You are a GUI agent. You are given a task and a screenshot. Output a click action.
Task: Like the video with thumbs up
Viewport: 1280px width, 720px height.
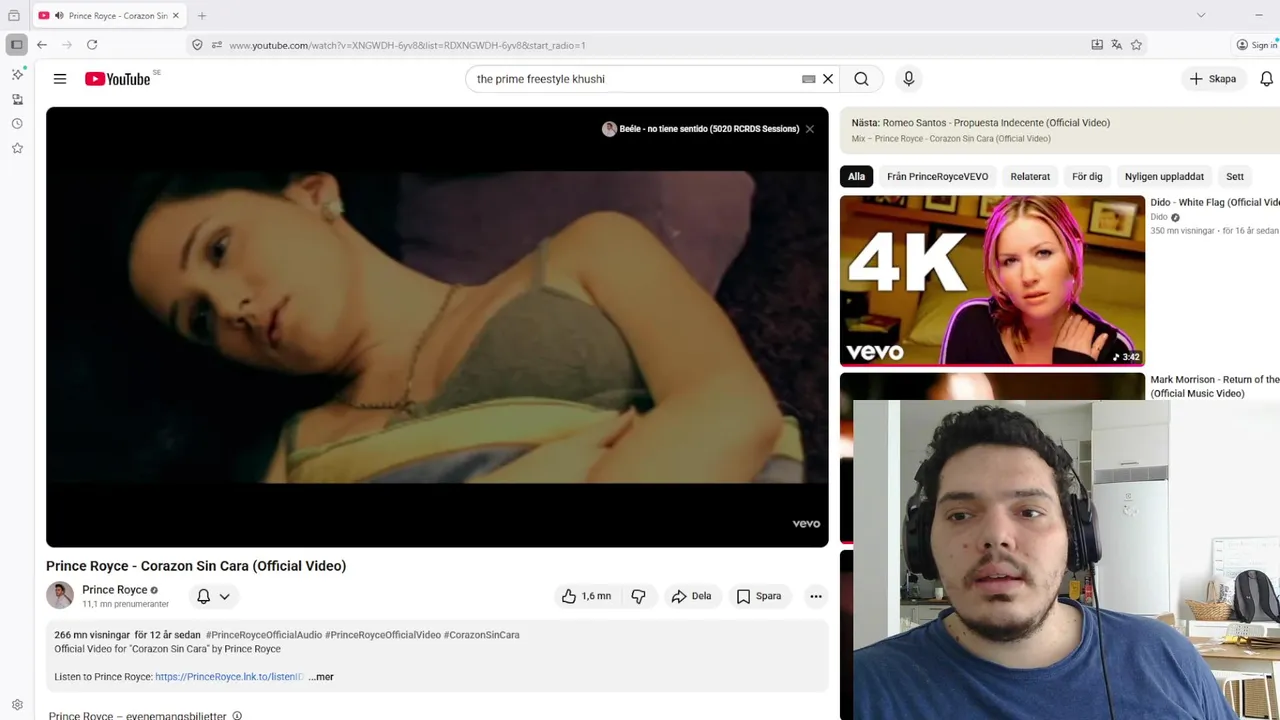[x=586, y=596]
